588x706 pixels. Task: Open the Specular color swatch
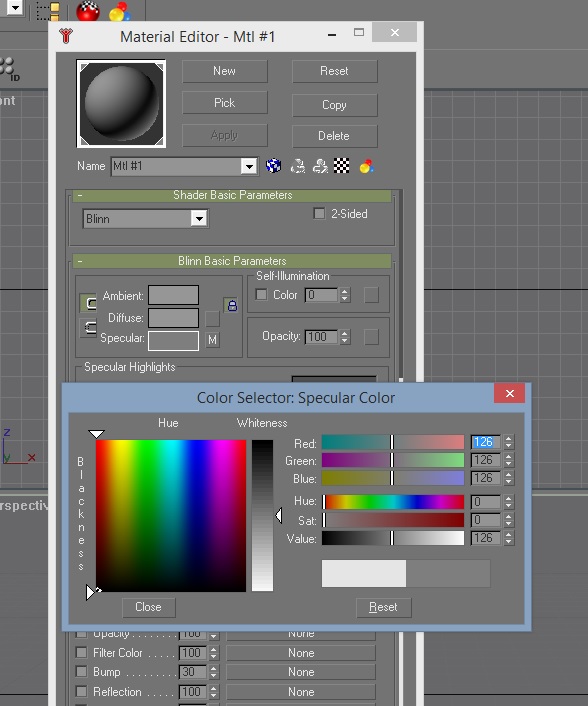point(173,340)
